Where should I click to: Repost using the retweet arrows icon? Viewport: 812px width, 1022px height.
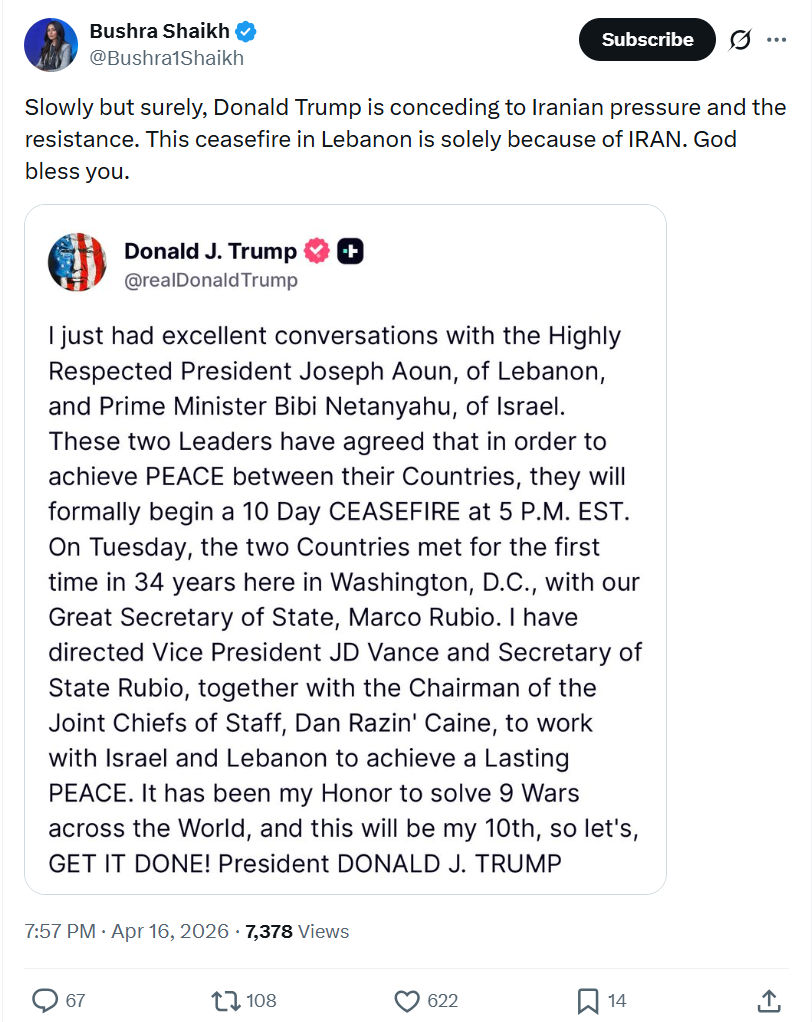[226, 1000]
